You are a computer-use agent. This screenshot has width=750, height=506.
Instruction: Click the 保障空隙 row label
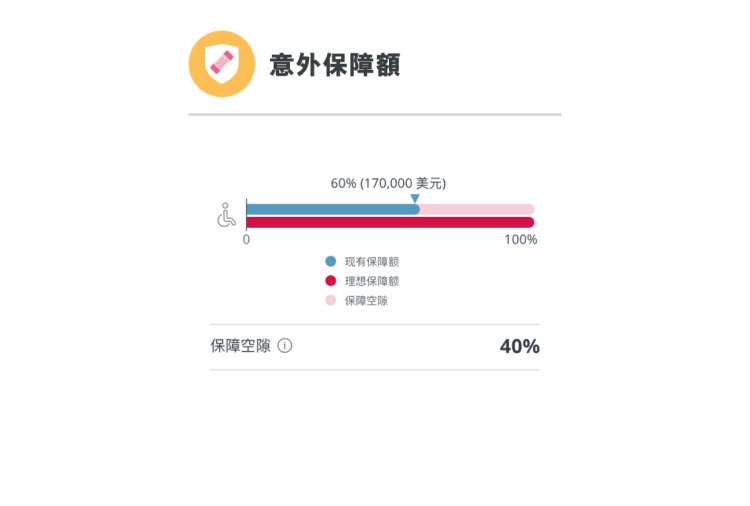click(x=241, y=345)
